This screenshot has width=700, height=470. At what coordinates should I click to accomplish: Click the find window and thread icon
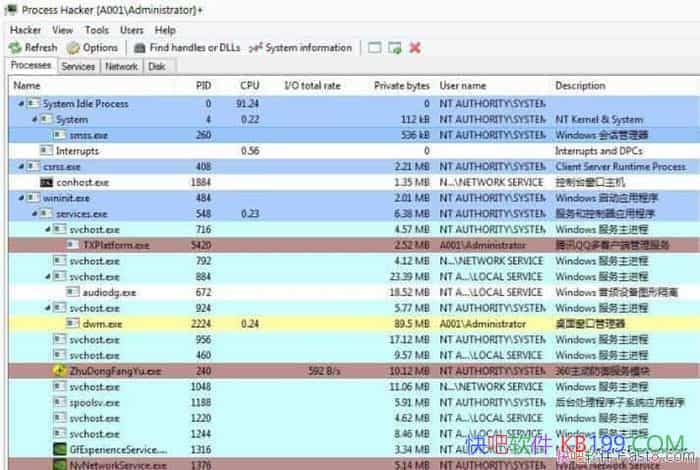[x=395, y=48]
